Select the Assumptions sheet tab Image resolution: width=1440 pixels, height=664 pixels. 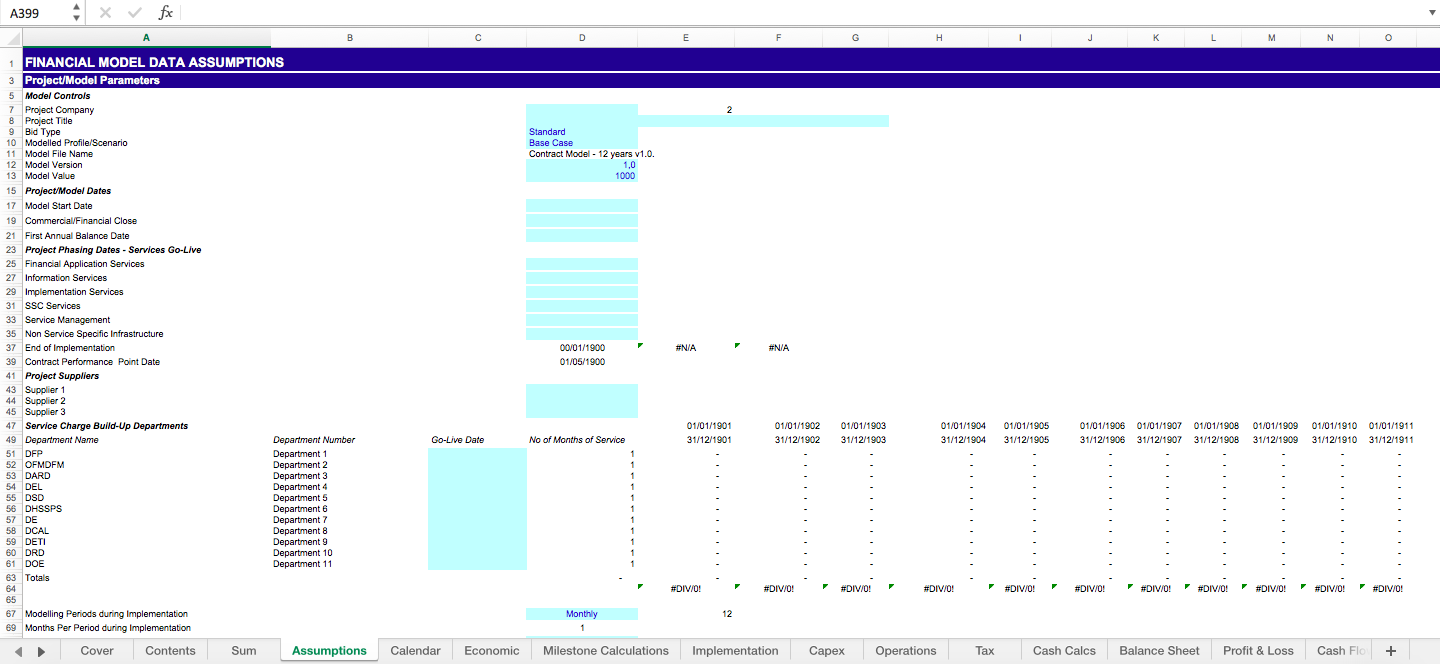[x=329, y=651]
